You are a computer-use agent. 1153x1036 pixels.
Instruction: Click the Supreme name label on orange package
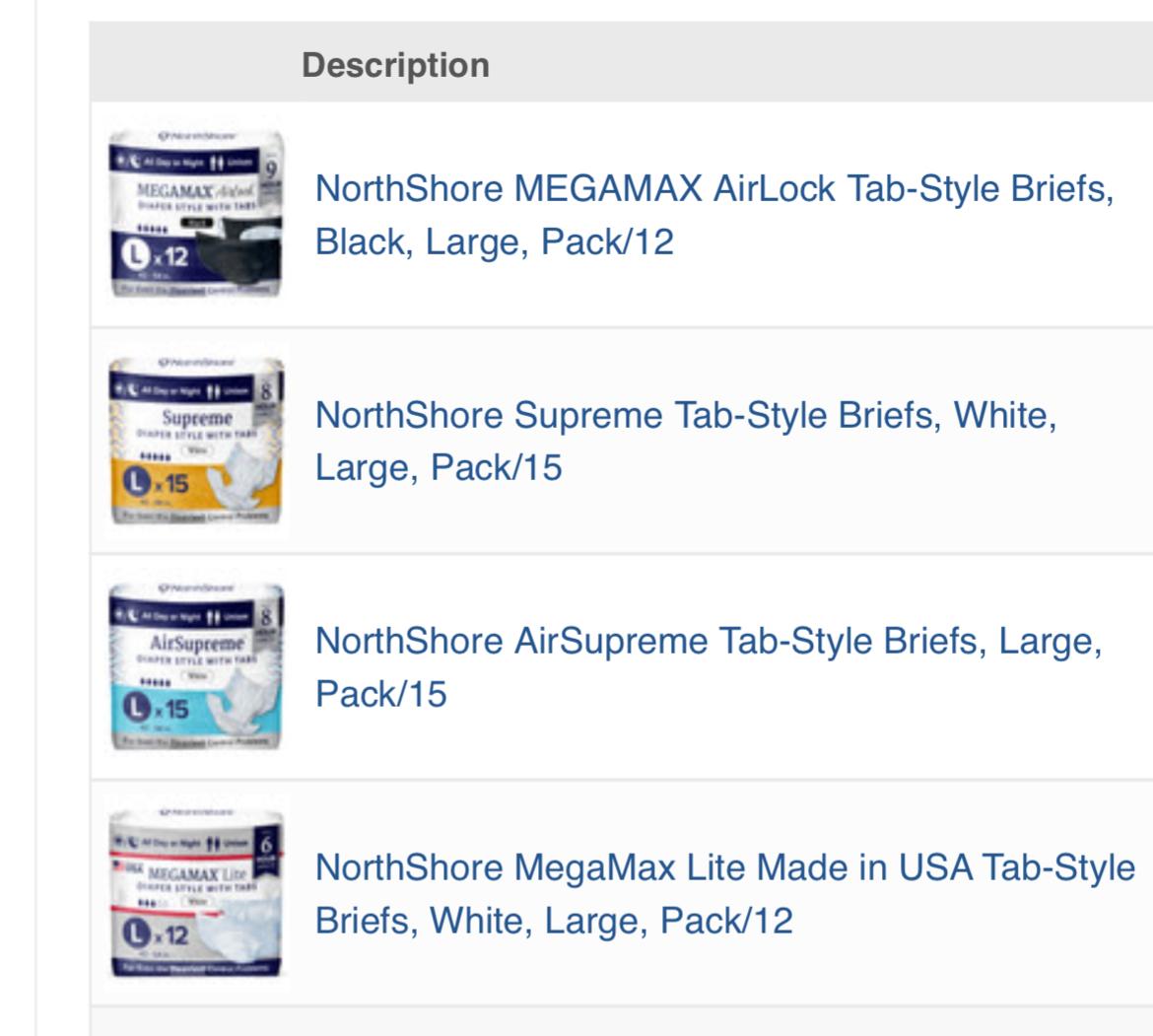point(197,418)
